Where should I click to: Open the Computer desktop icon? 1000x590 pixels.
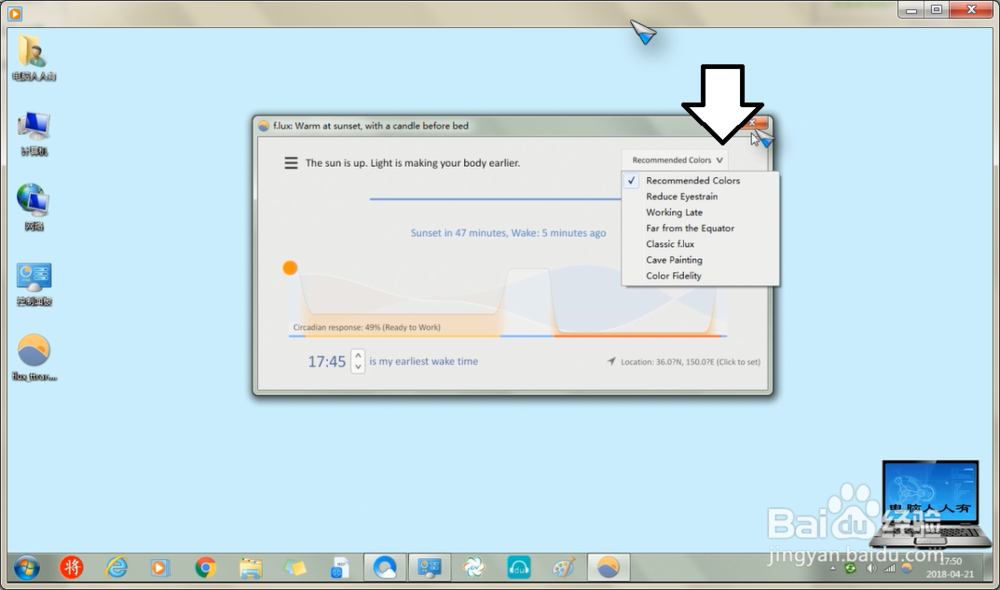pyautogui.click(x=34, y=133)
